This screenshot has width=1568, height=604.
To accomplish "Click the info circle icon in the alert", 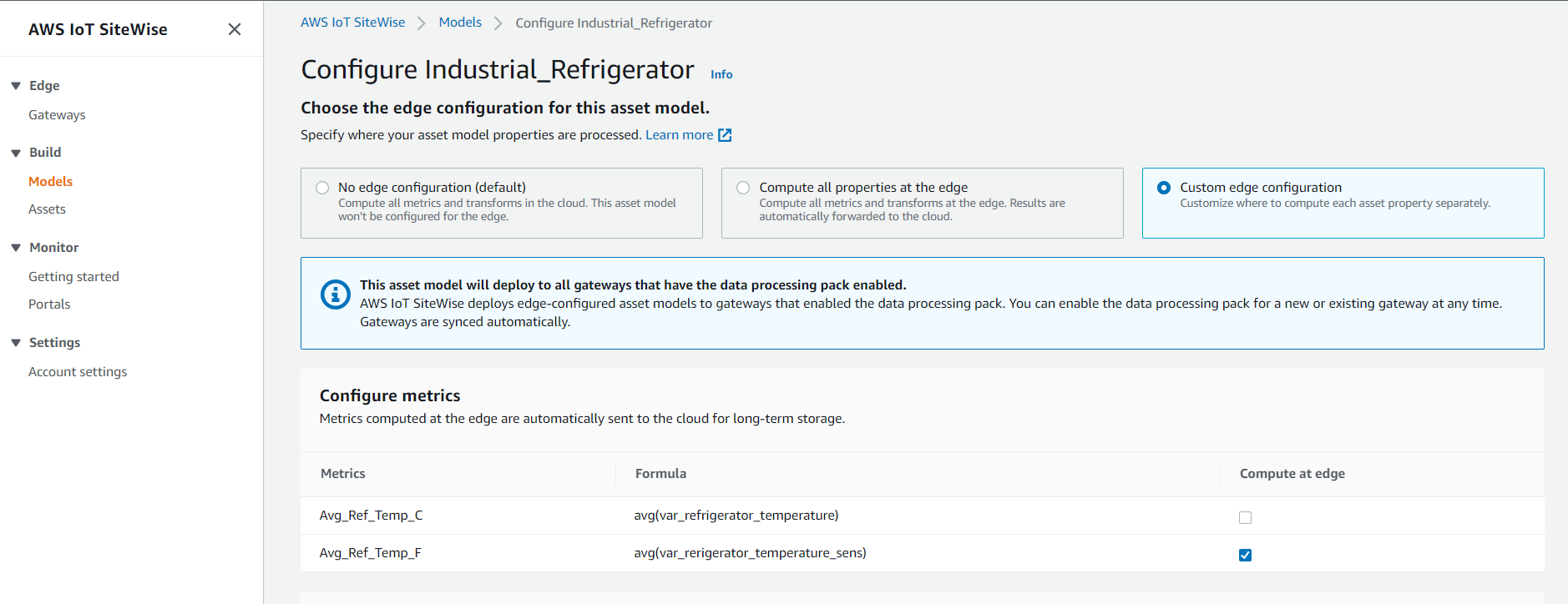I will tap(336, 294).
